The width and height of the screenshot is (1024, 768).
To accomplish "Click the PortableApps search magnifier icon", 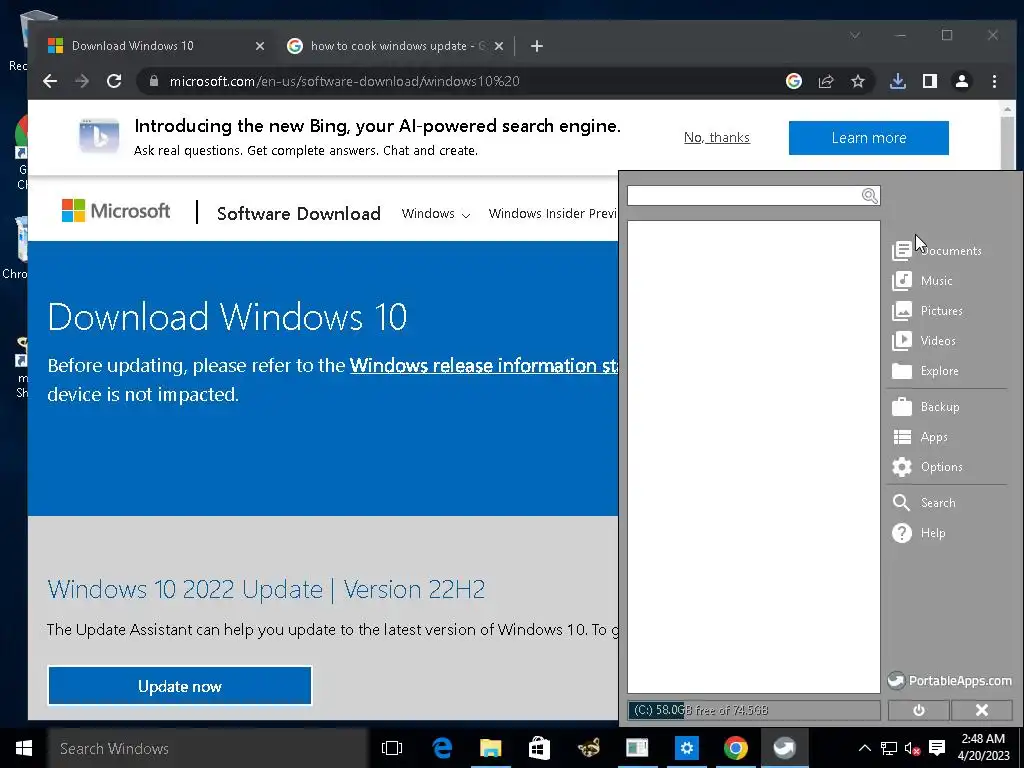I will click(869, 195).
